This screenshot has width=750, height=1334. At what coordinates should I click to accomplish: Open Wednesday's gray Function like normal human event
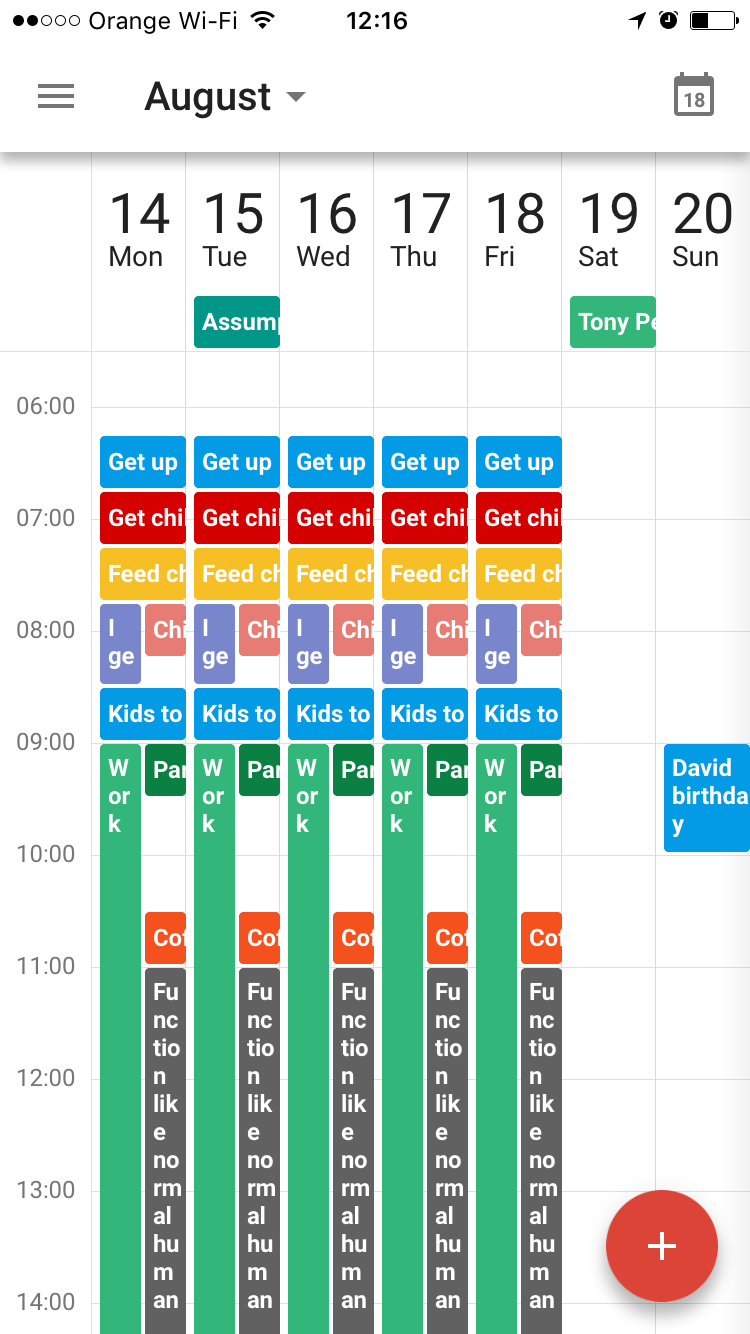(353, 1150)
